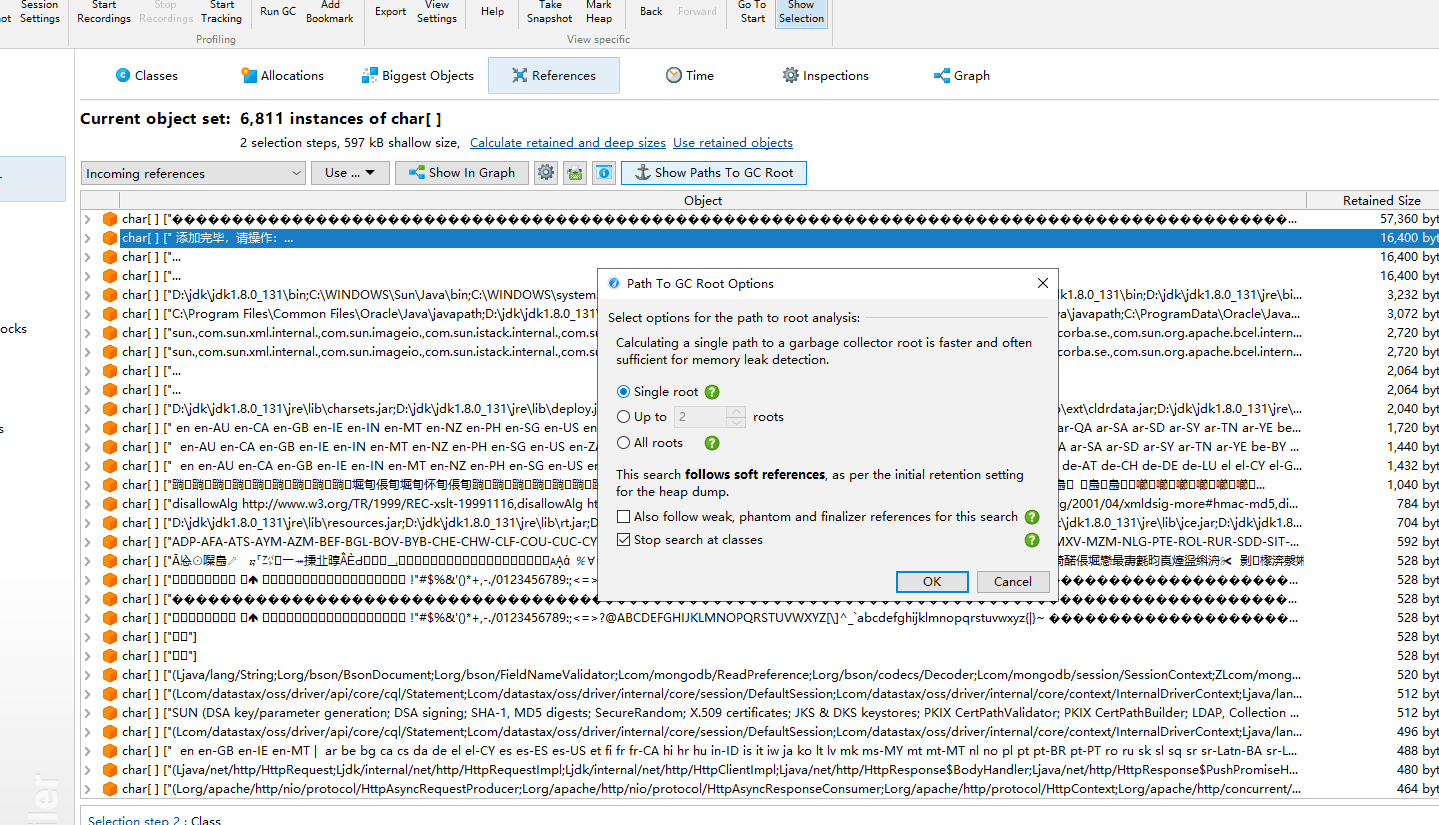The image size is (1439, 825).
Task: Switch to the Classes tab
Action: 146,75
